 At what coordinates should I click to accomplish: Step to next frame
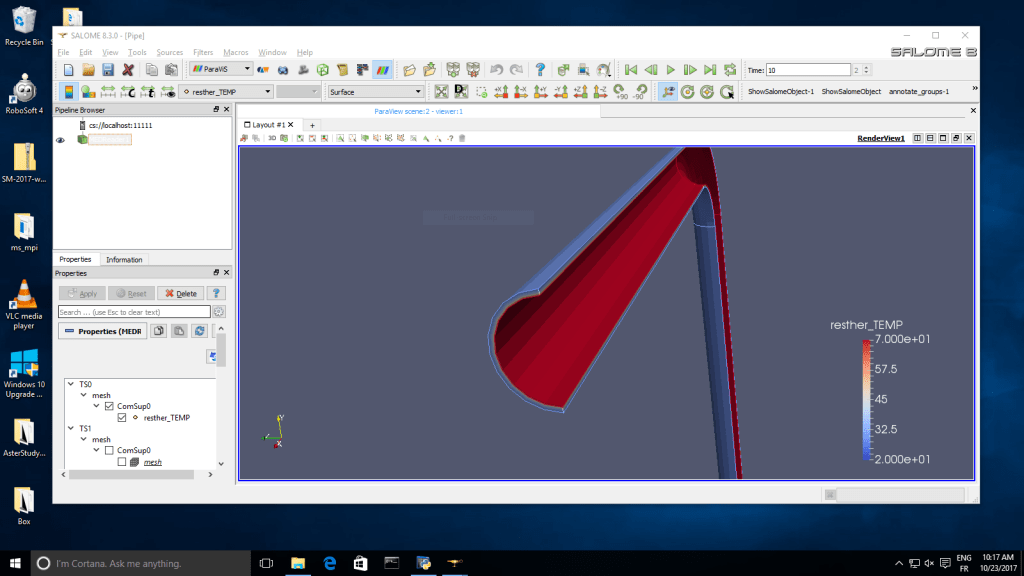(690, 70)
